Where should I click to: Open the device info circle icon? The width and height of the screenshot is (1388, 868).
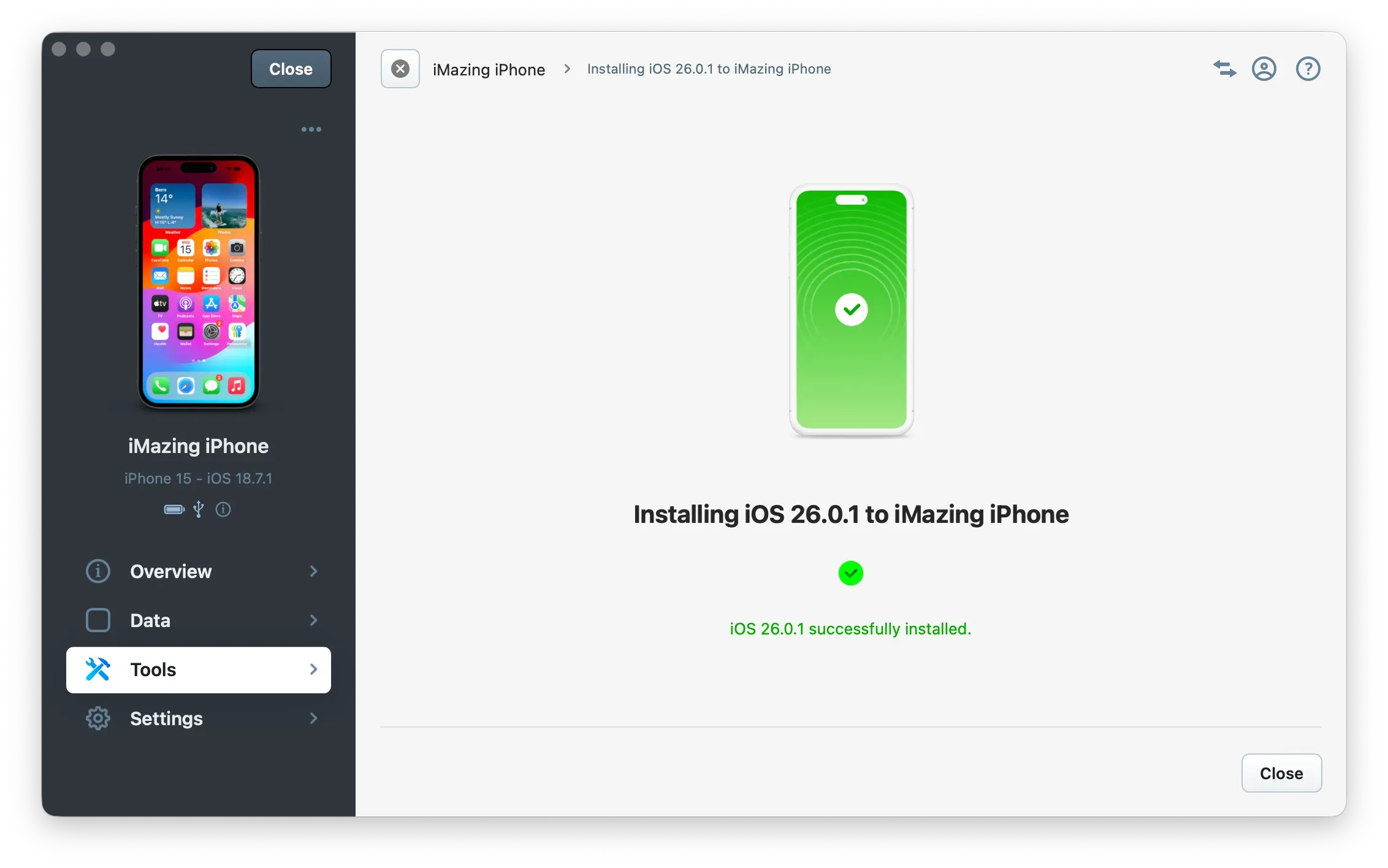click(223, 510)
